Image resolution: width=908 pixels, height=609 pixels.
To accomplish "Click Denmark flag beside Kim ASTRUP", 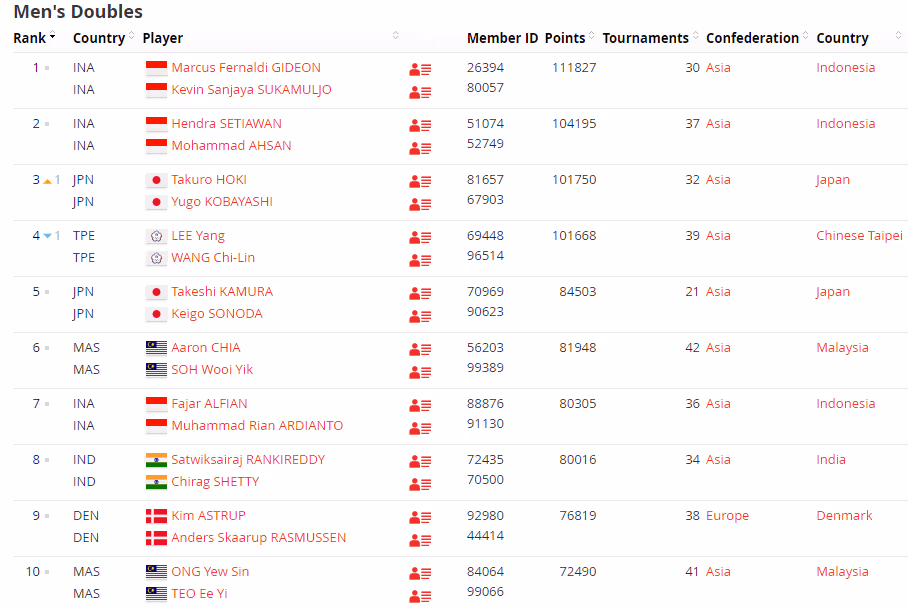I will pyautogui.click(x=156, y=516).
